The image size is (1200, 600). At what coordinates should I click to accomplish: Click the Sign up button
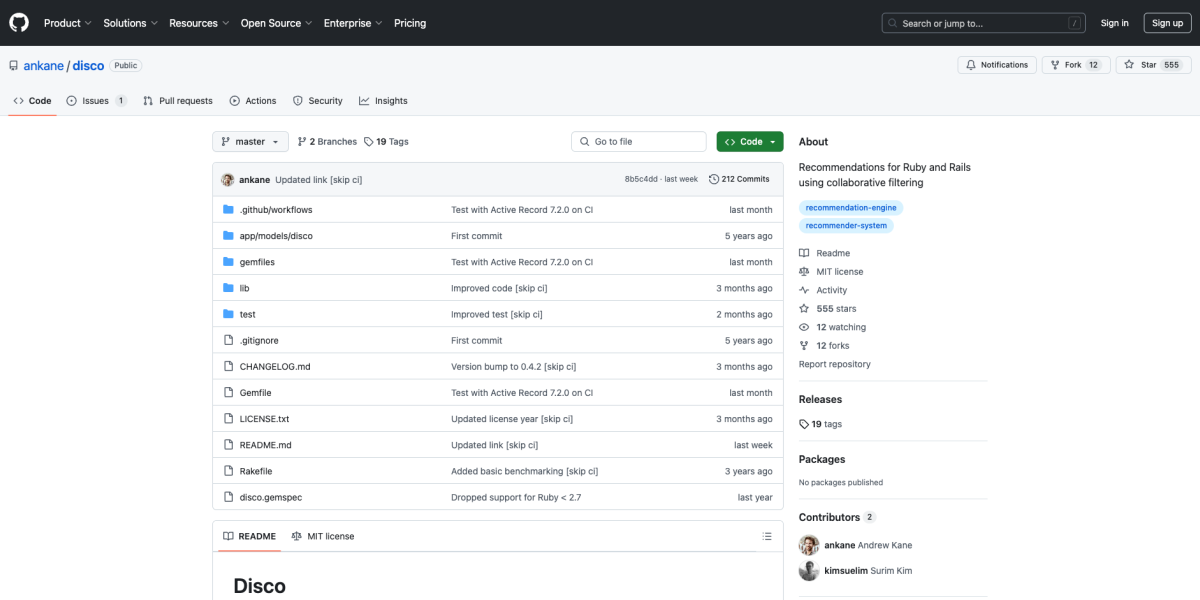(1167, 23)
